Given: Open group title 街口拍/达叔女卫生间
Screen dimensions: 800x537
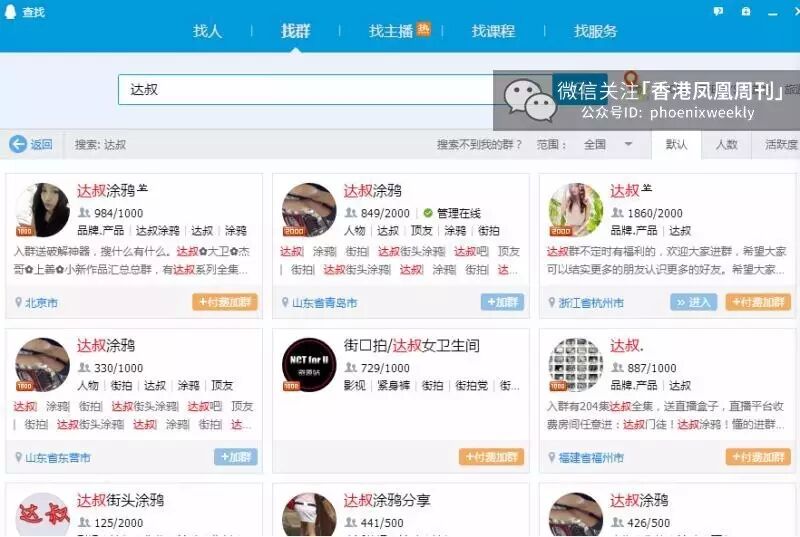Looking at the screenshot, I should coord(412,345).
